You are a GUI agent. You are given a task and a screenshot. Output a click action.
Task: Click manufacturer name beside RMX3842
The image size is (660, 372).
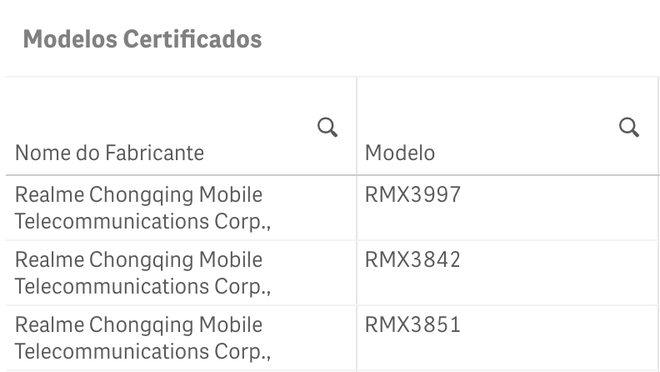143,273
